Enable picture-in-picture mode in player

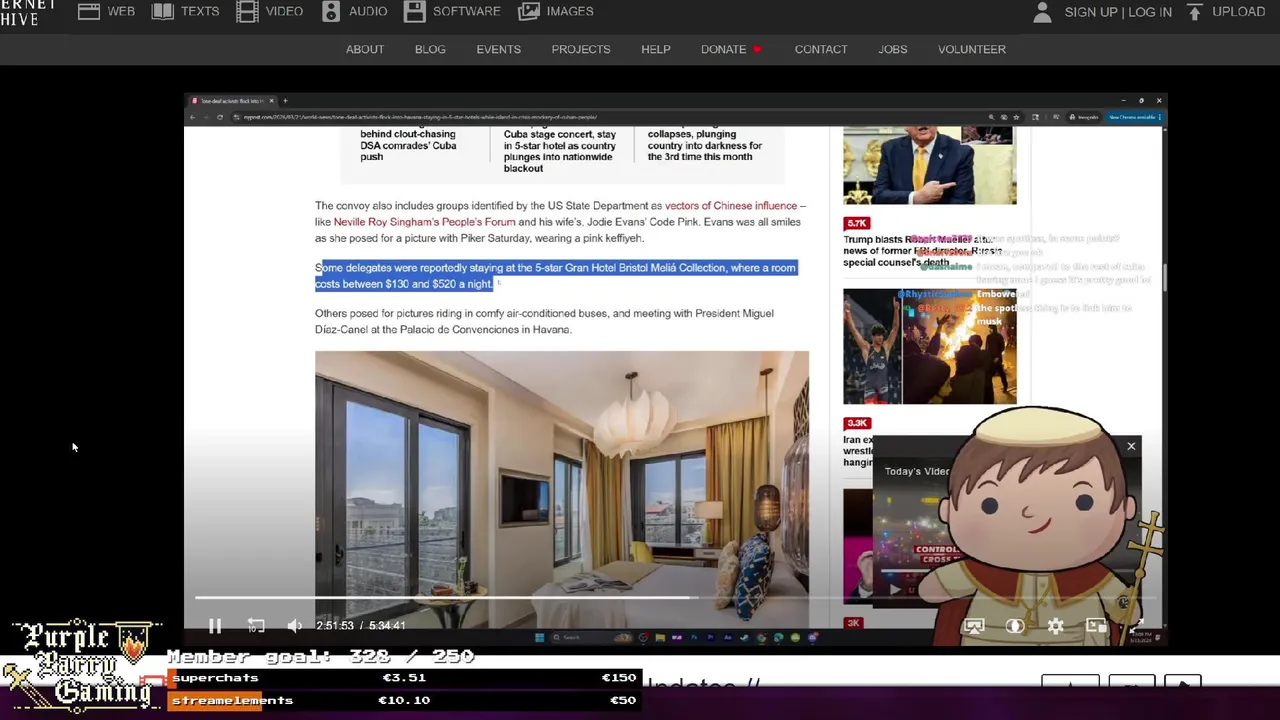pyautogui.click(x=1097, y=626)
